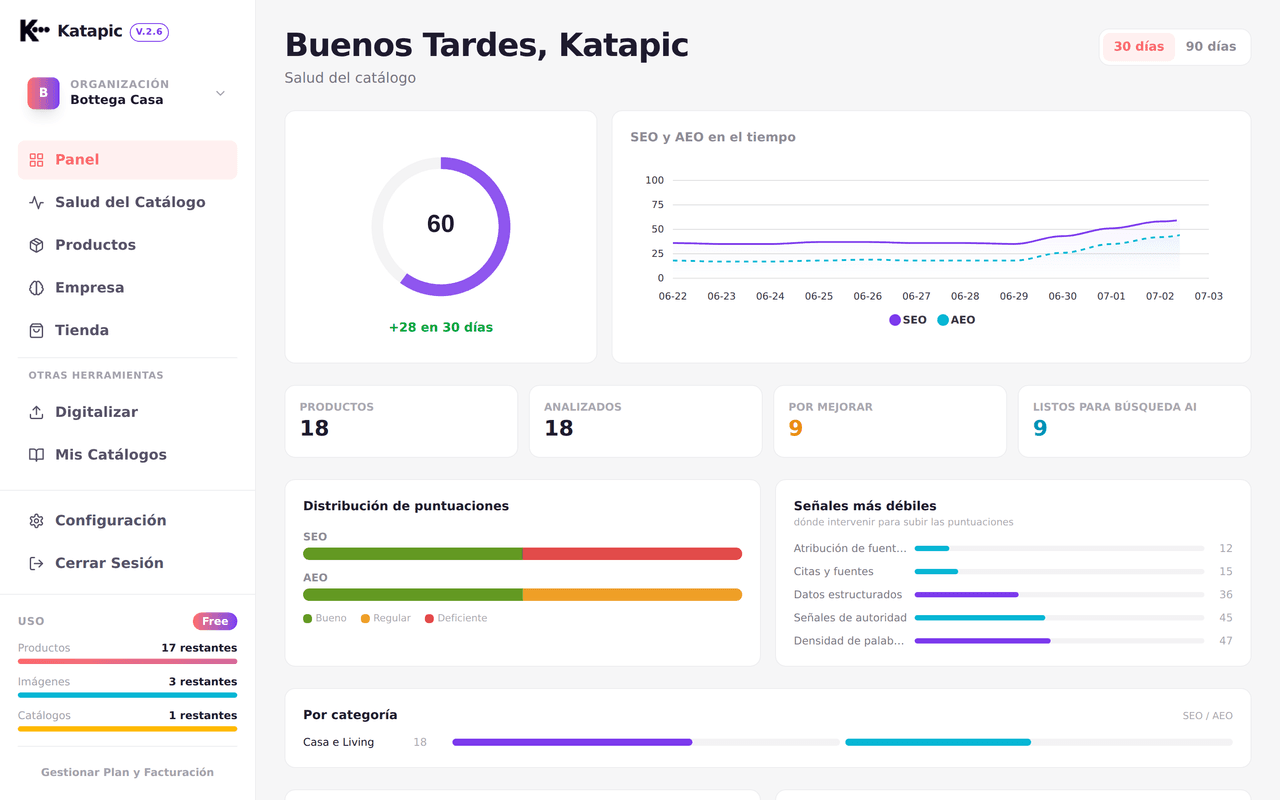Click the 3 restantes value
The image size is (1280, 800).
coord(203,682)
